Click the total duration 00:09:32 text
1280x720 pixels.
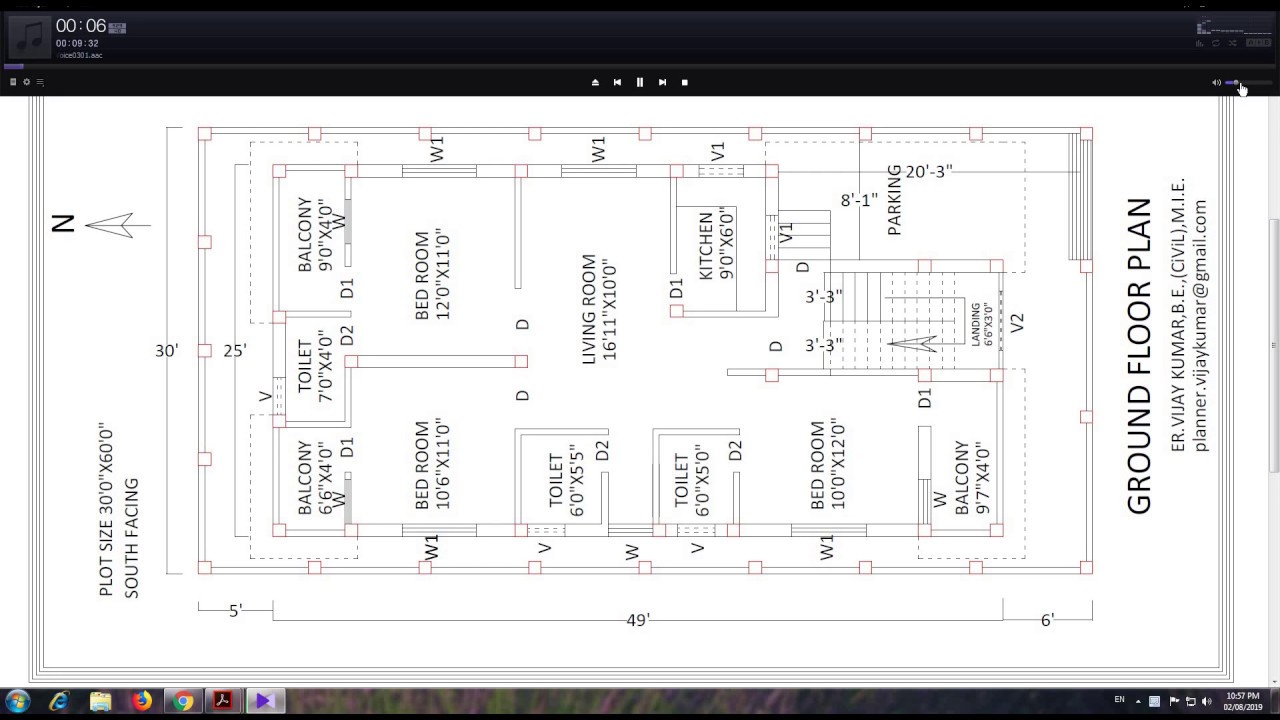point(77,44)
